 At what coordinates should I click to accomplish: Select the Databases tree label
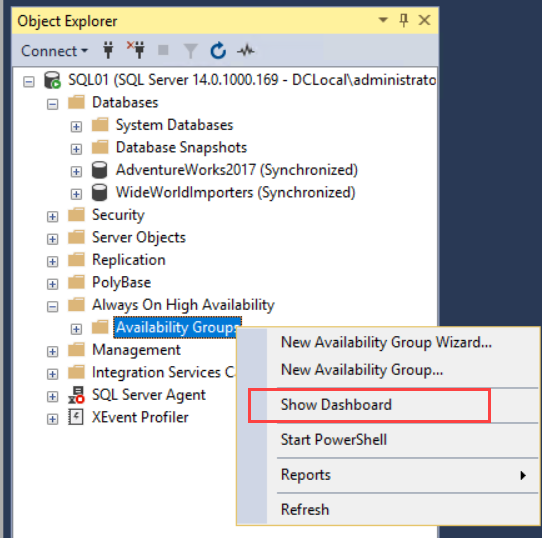[x=125, y=102]
